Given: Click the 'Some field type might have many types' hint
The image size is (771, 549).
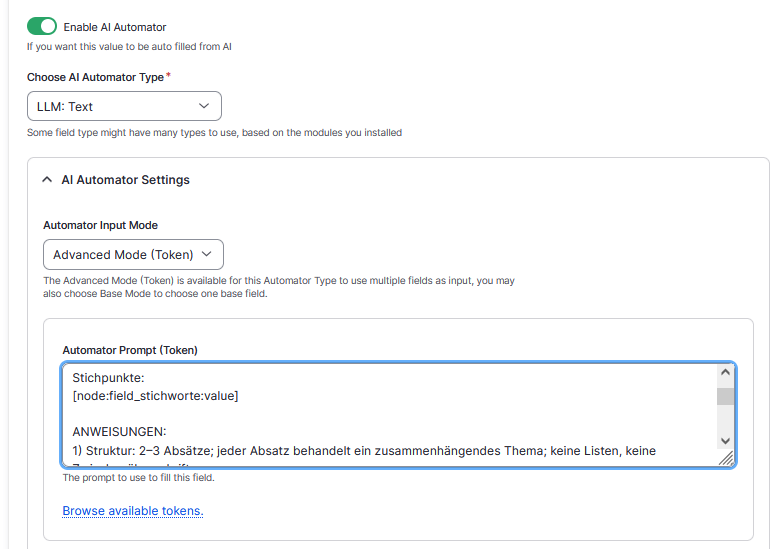Looking at the screenshot, I should point(214,133).
